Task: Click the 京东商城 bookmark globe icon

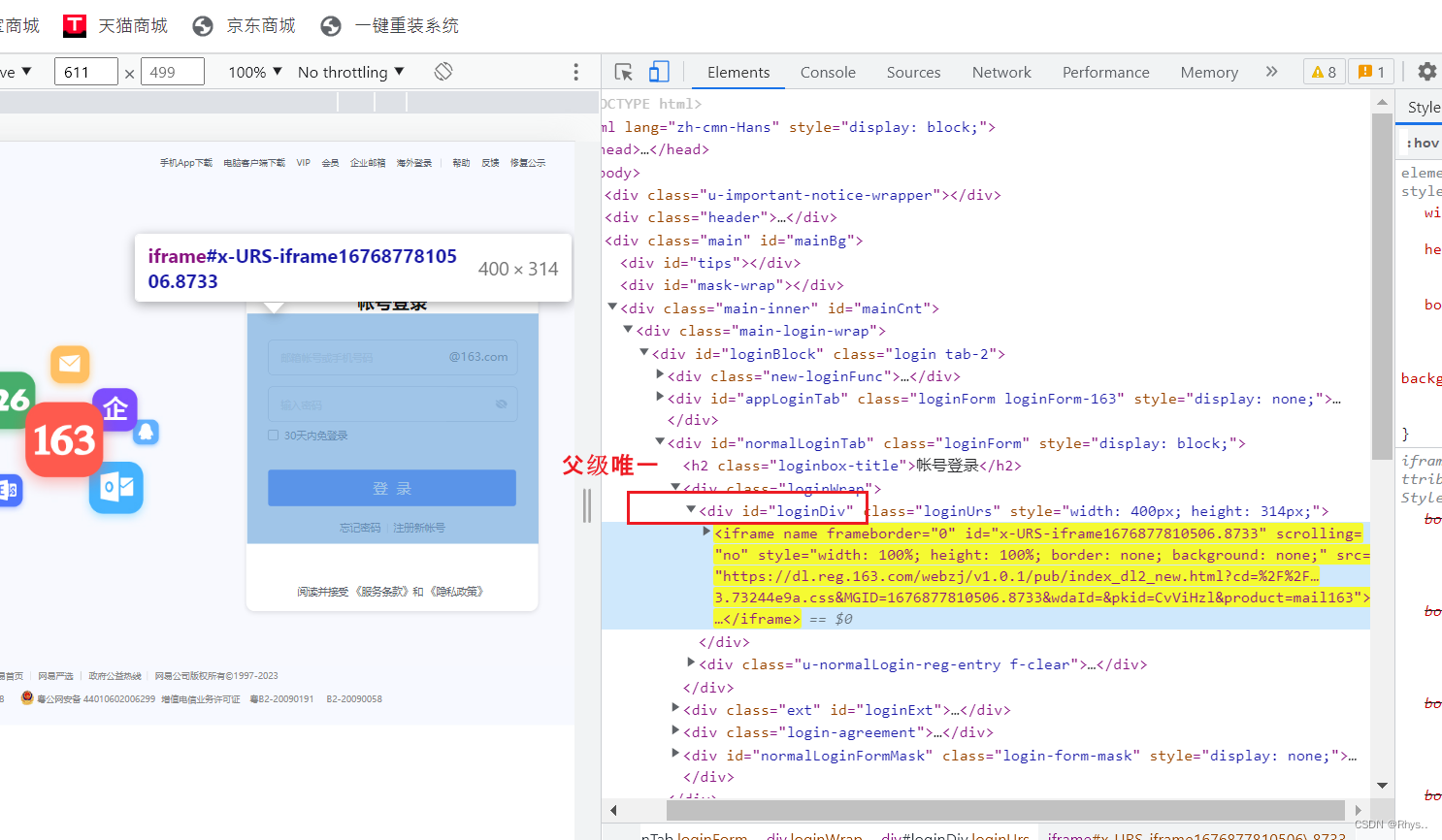Action: click(x=202, y=25)
